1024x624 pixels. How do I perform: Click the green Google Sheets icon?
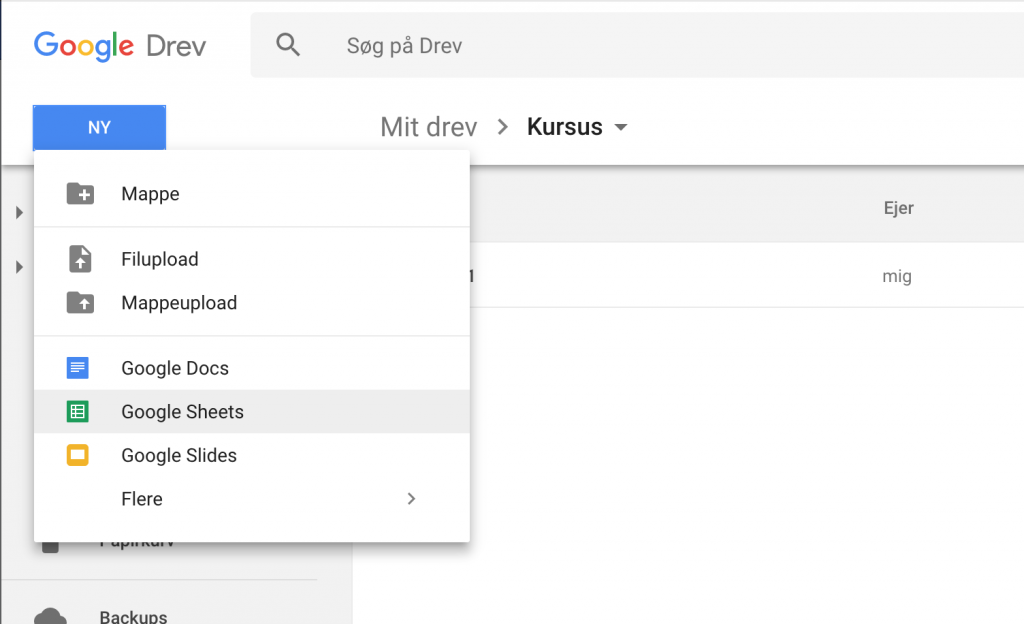click(78, 412)
